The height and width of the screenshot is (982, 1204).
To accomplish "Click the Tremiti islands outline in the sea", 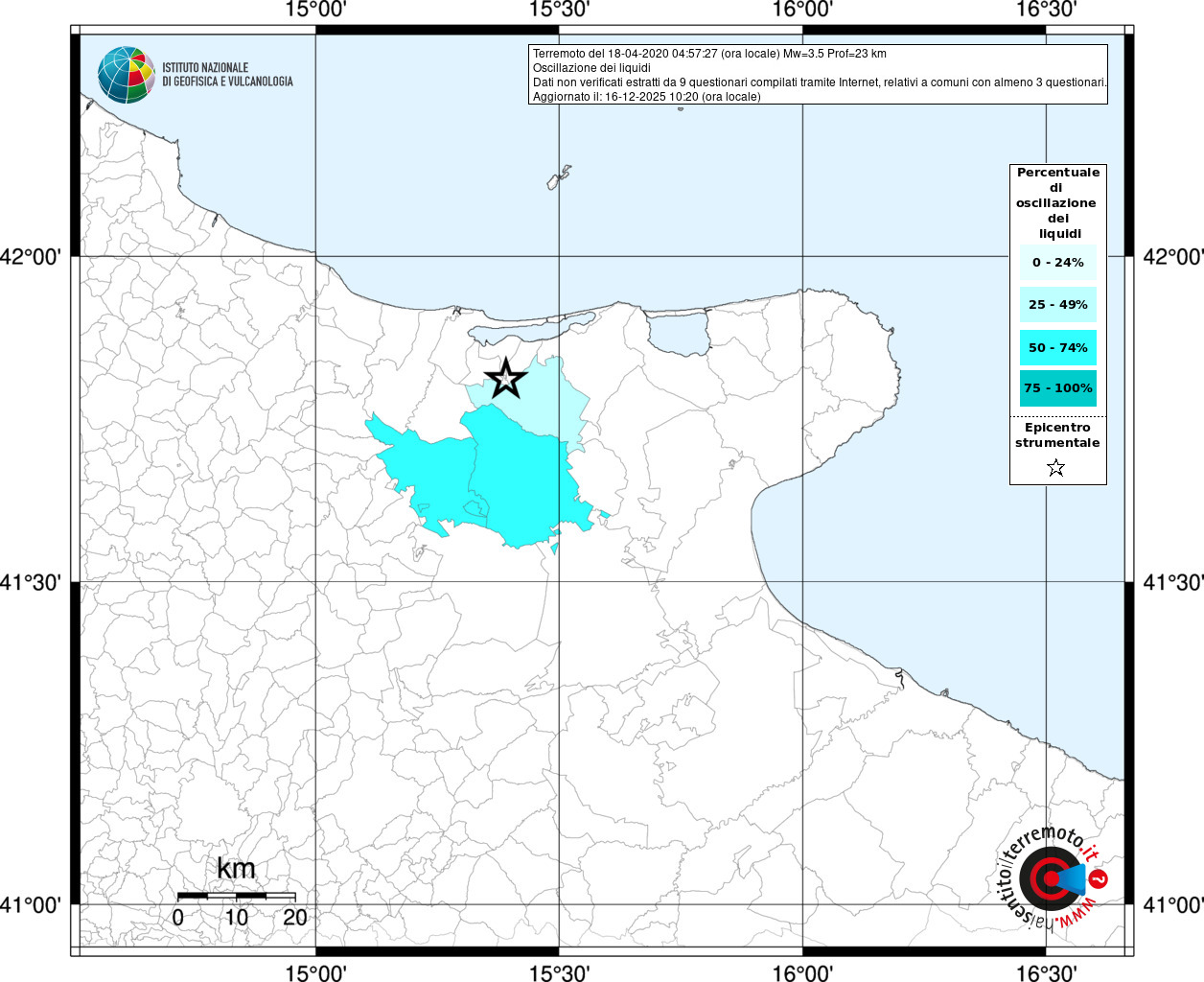I will (x=559, y=178).
